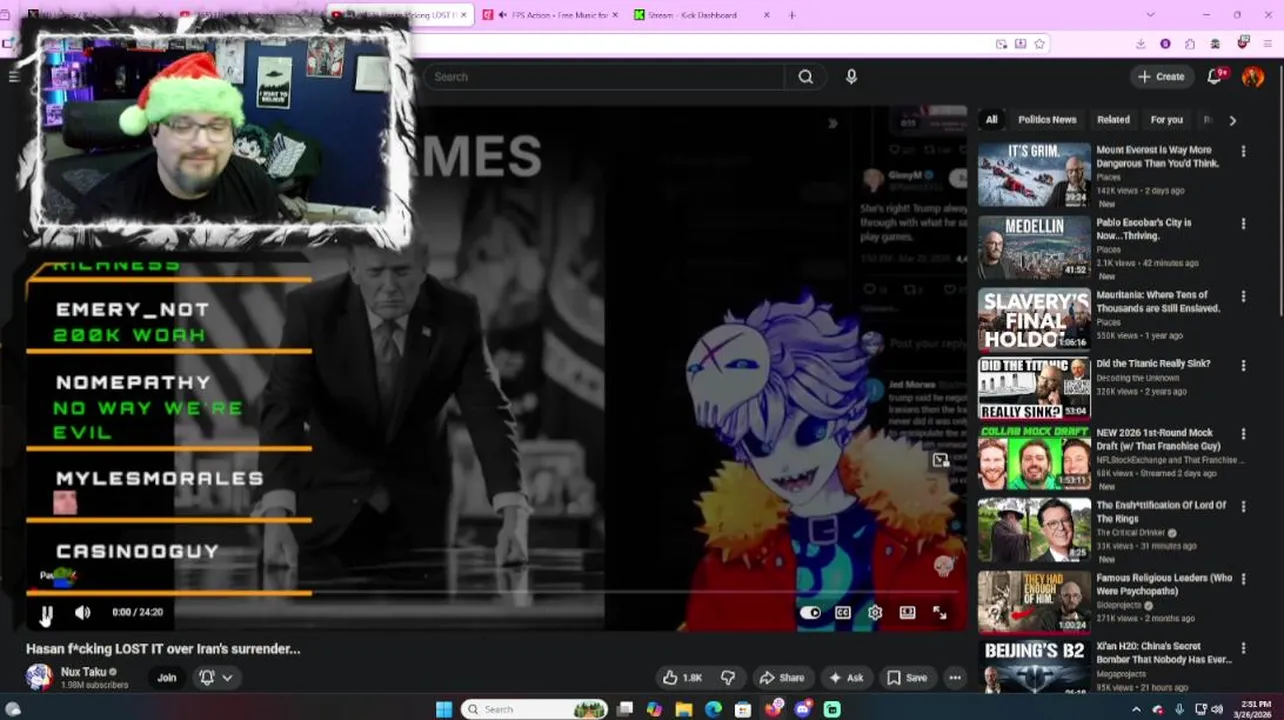This screenshot has width=1284, height=720.
Task: Bookmark the page with the star icon
Action: tap(1039, 44)
